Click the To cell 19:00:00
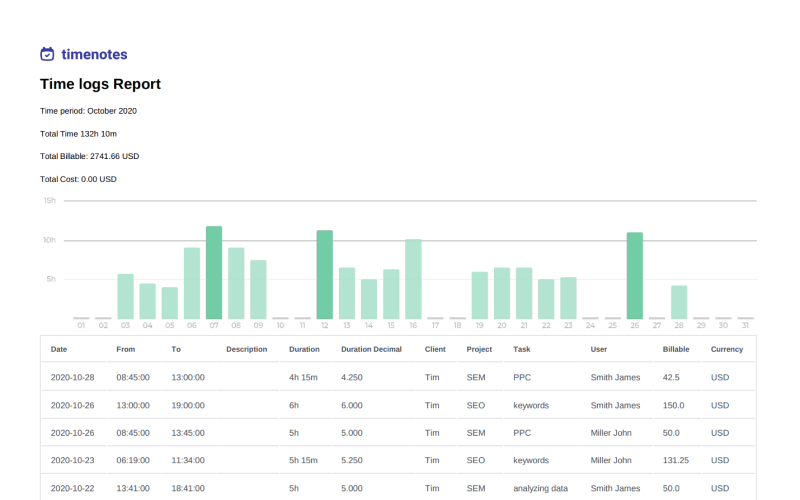 [188, 406]
